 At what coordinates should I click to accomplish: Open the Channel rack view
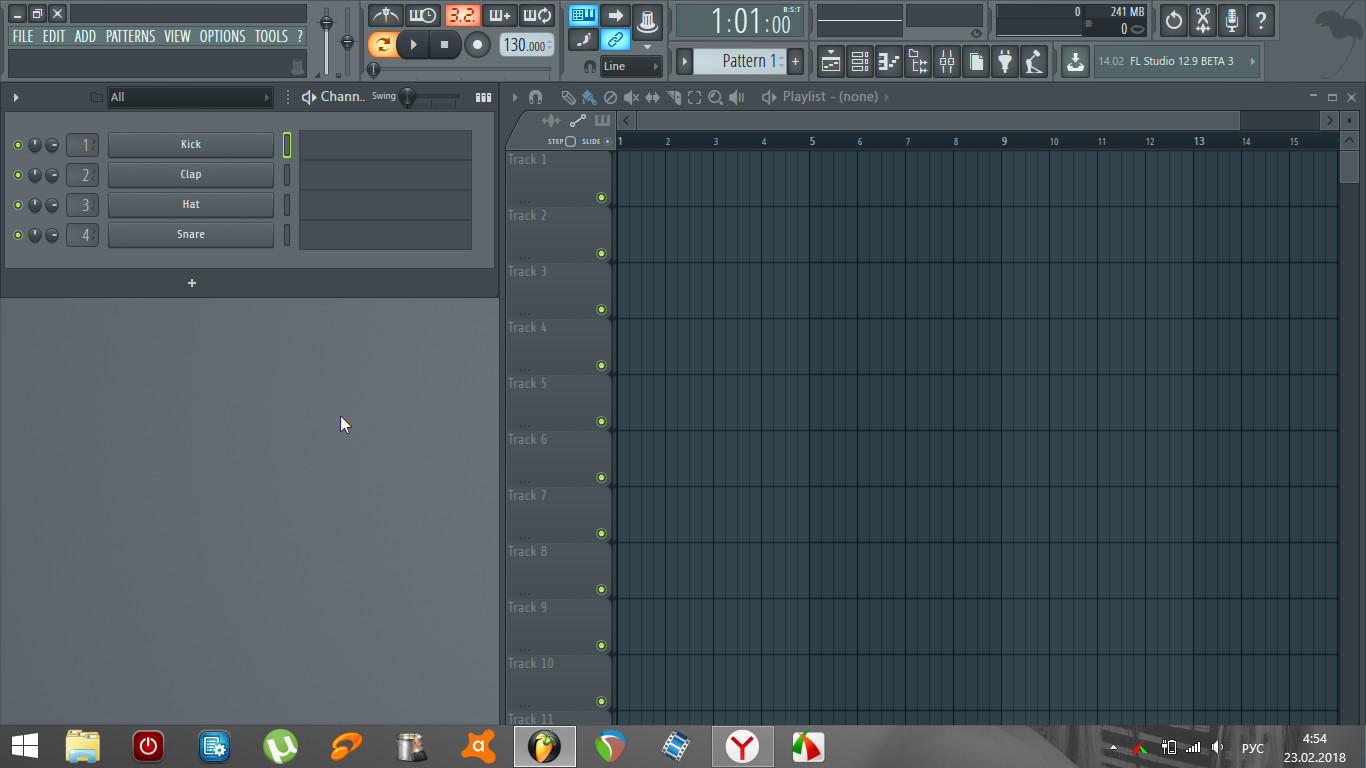(860, 61)
